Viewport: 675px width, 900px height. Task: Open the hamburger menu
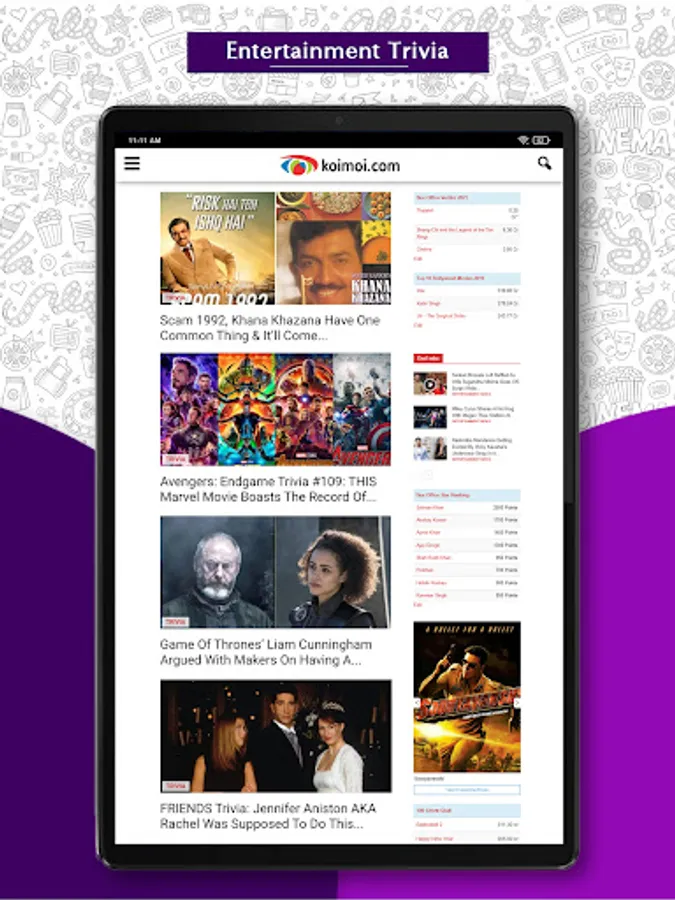click(x=132, y=164)
